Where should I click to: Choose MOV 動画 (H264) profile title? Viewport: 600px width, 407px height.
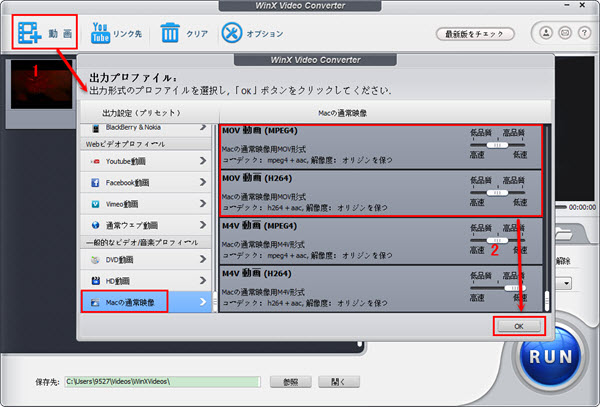pyautogui.click(x=257, y=178)
